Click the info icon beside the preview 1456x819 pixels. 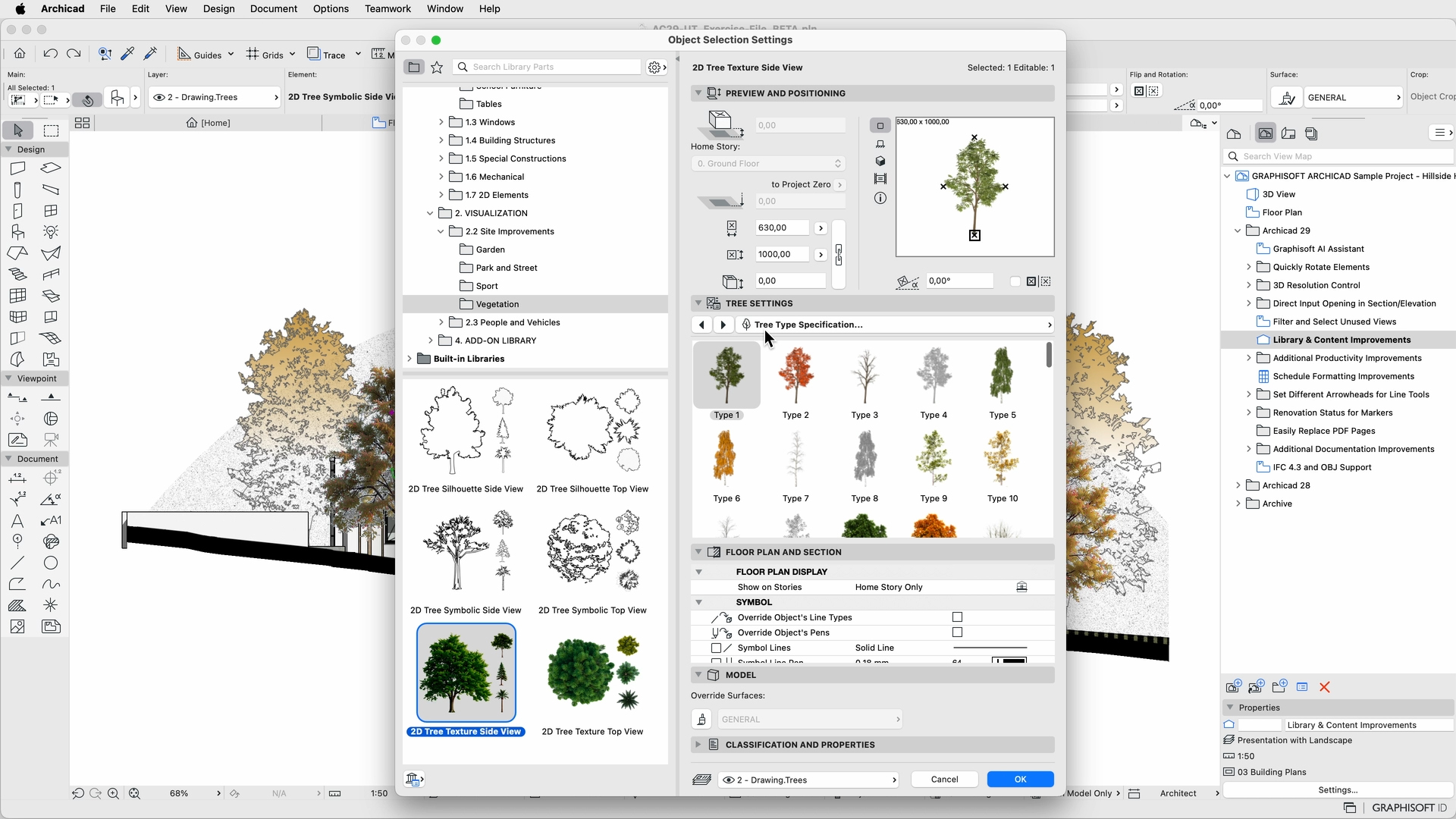point(880,199)
